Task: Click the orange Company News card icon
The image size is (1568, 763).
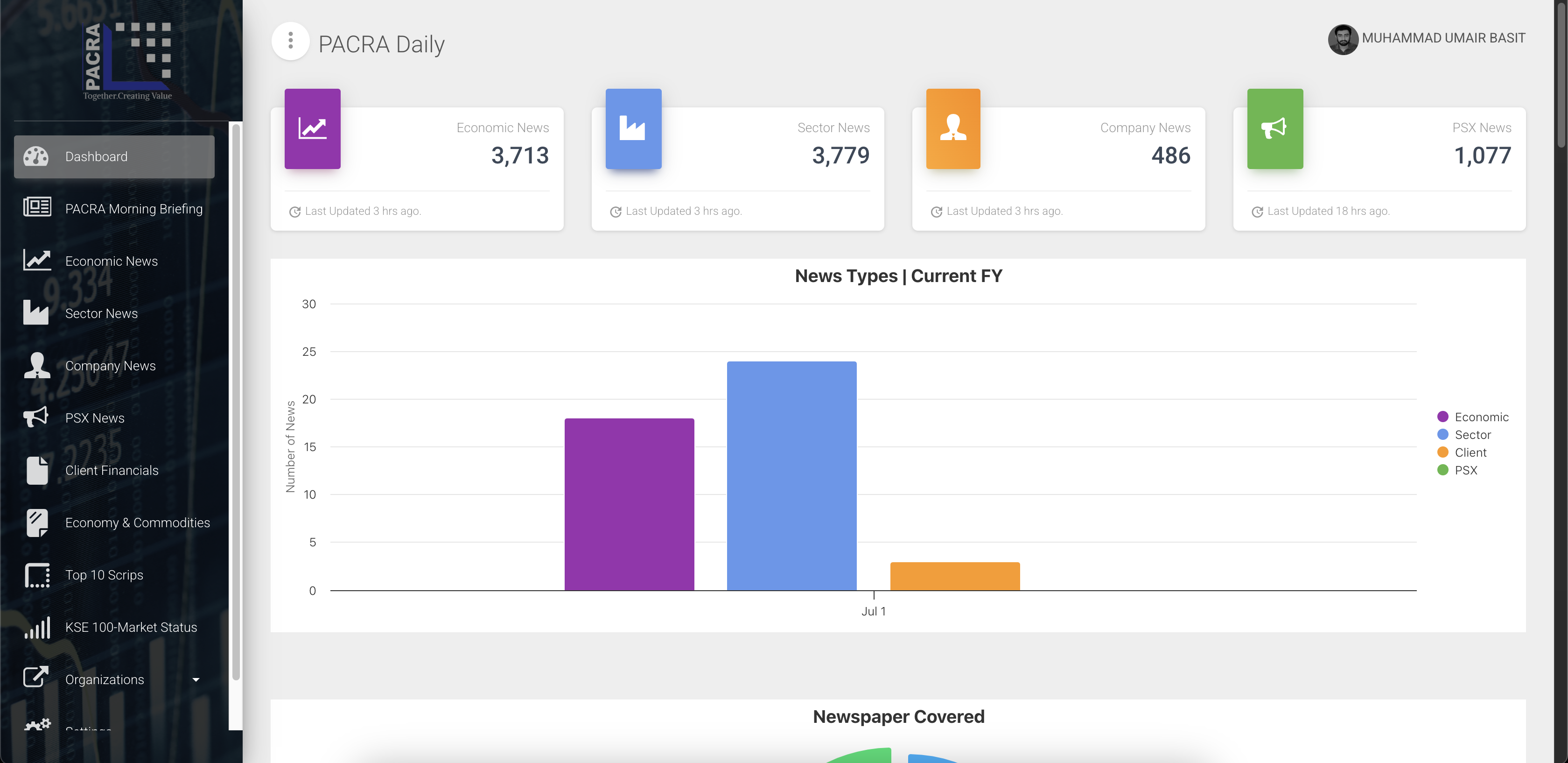Action: [x=953, y=128]
